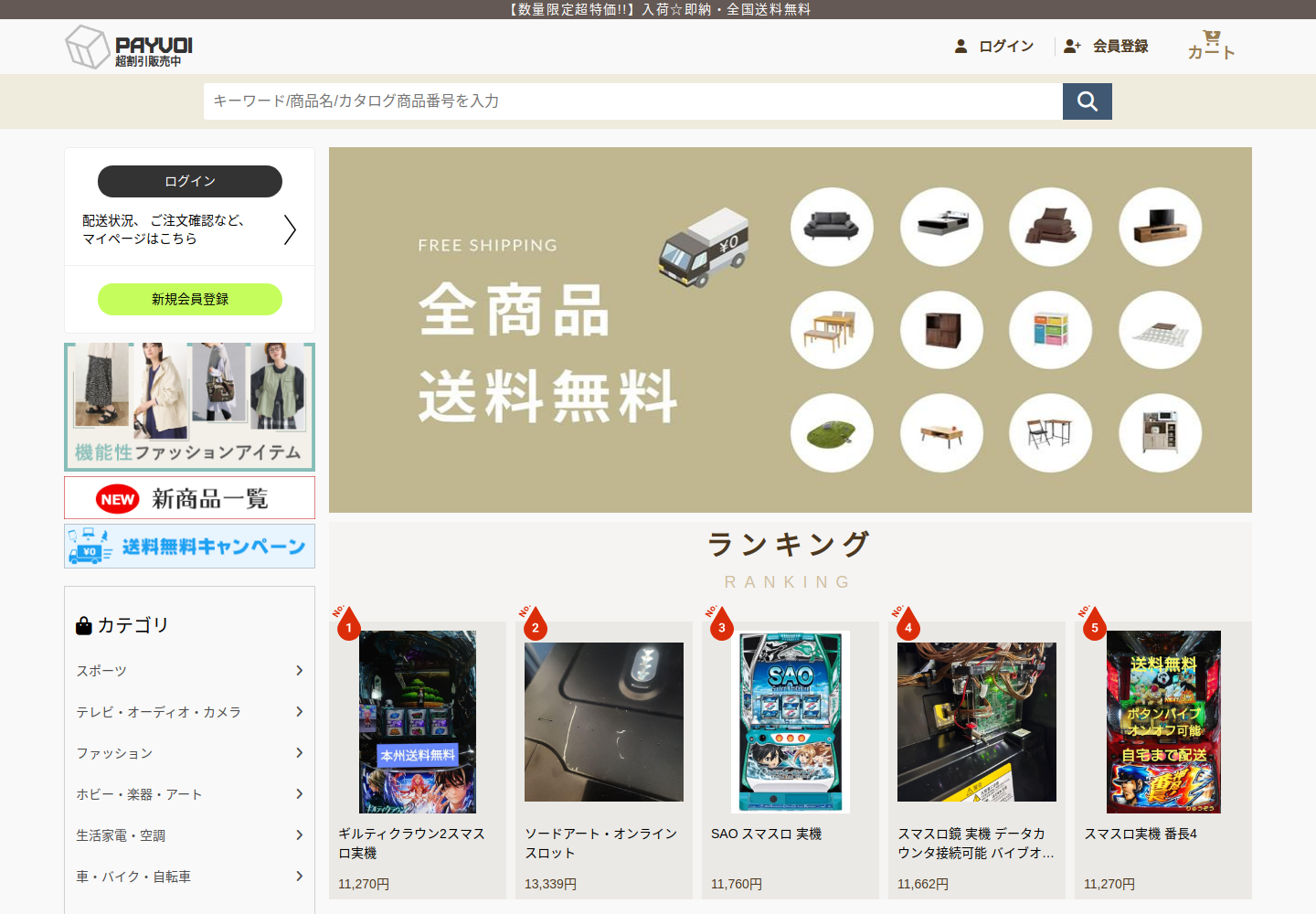Click the 13,339円 price

click(550, 884)
